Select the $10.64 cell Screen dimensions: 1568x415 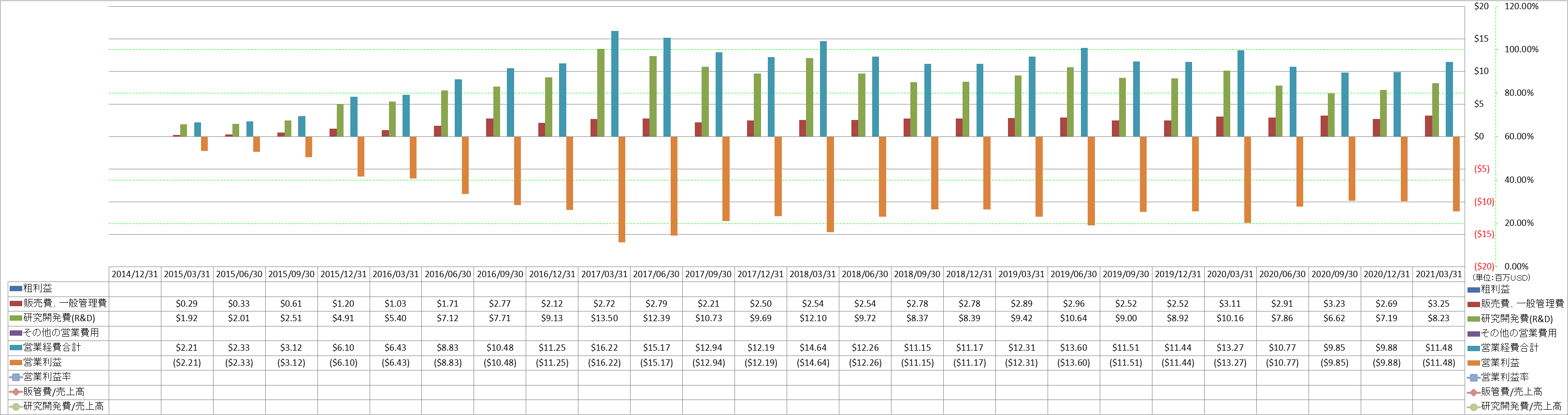[x=1074, y=318]
